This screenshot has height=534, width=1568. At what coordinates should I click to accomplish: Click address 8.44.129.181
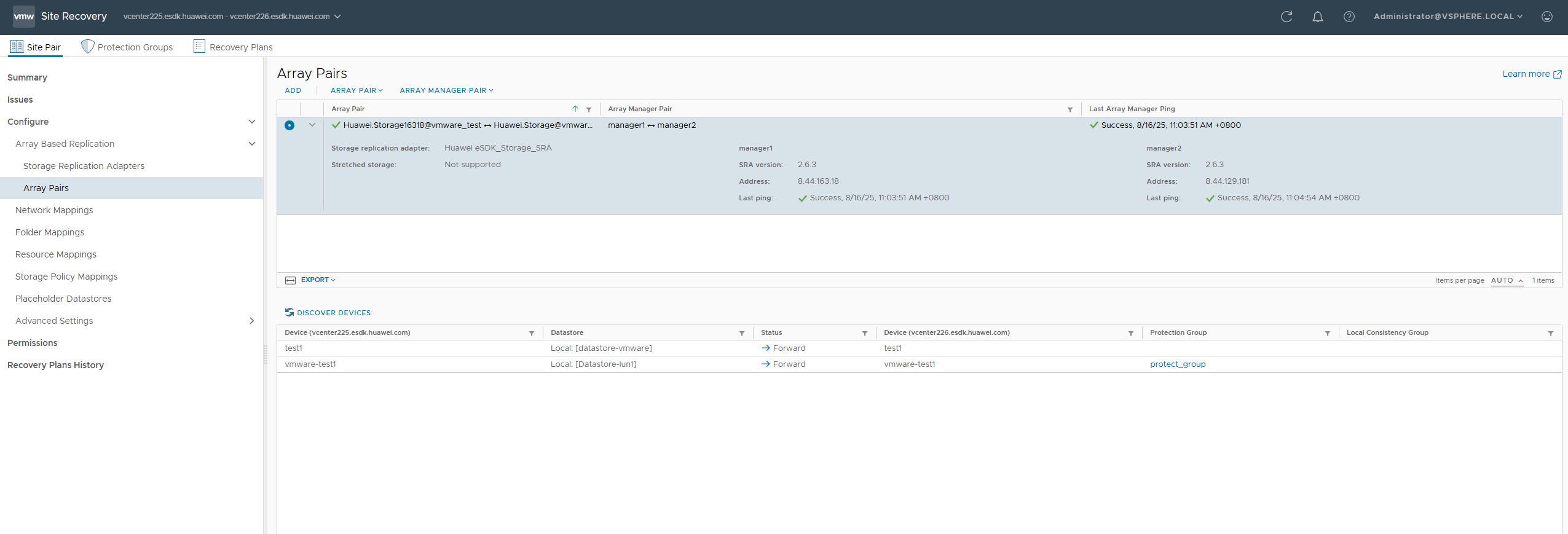pos(1227,181)
